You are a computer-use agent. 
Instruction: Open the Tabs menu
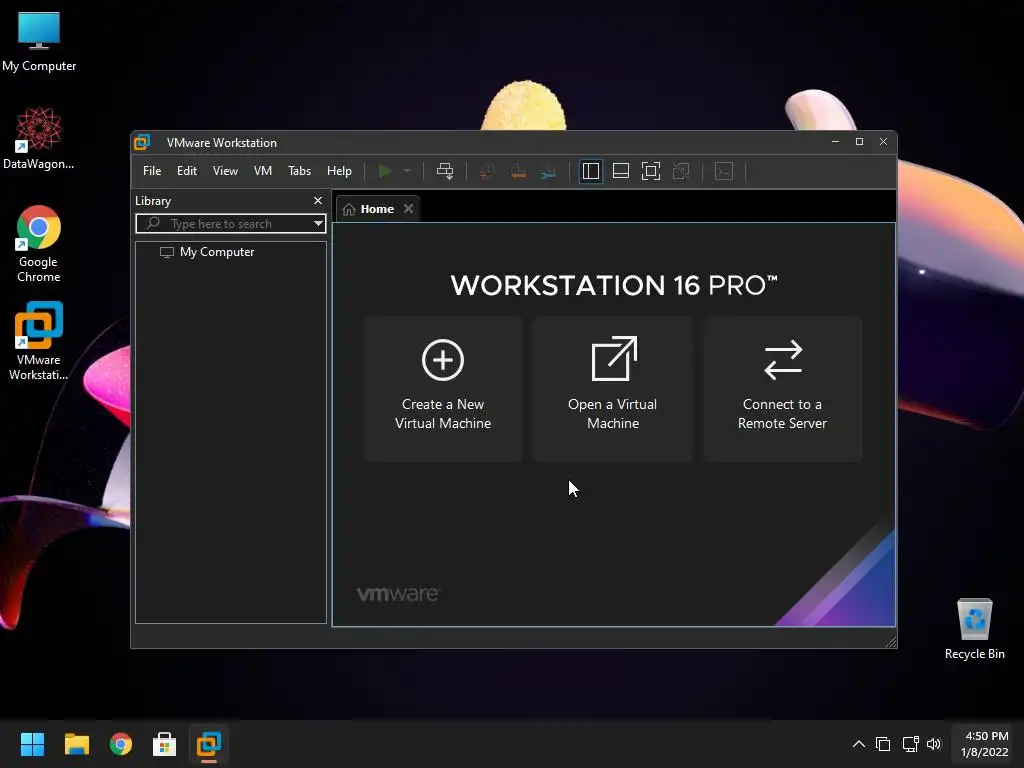tap(299, 171)
